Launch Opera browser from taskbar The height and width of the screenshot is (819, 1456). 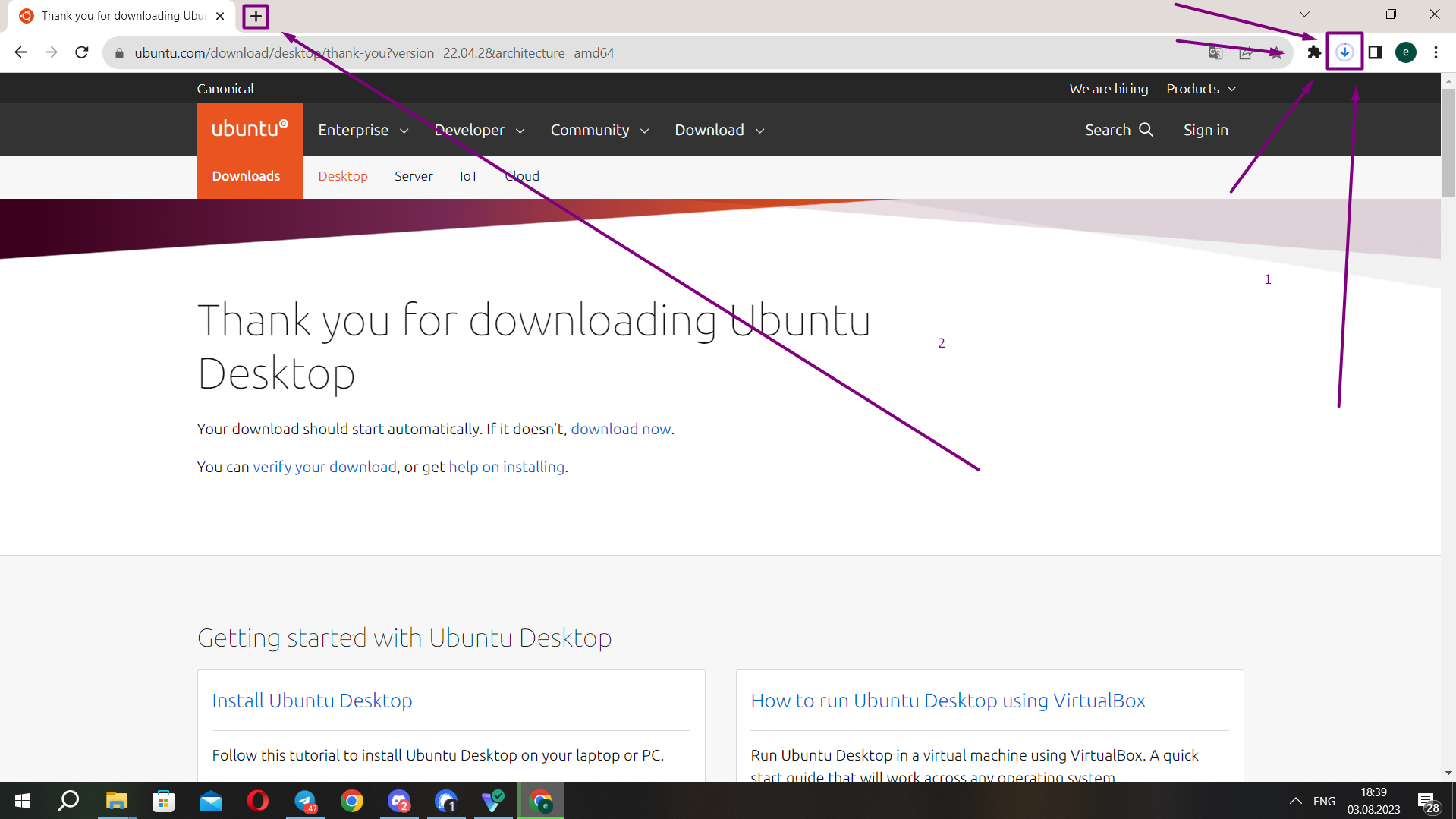pos(258,801)
